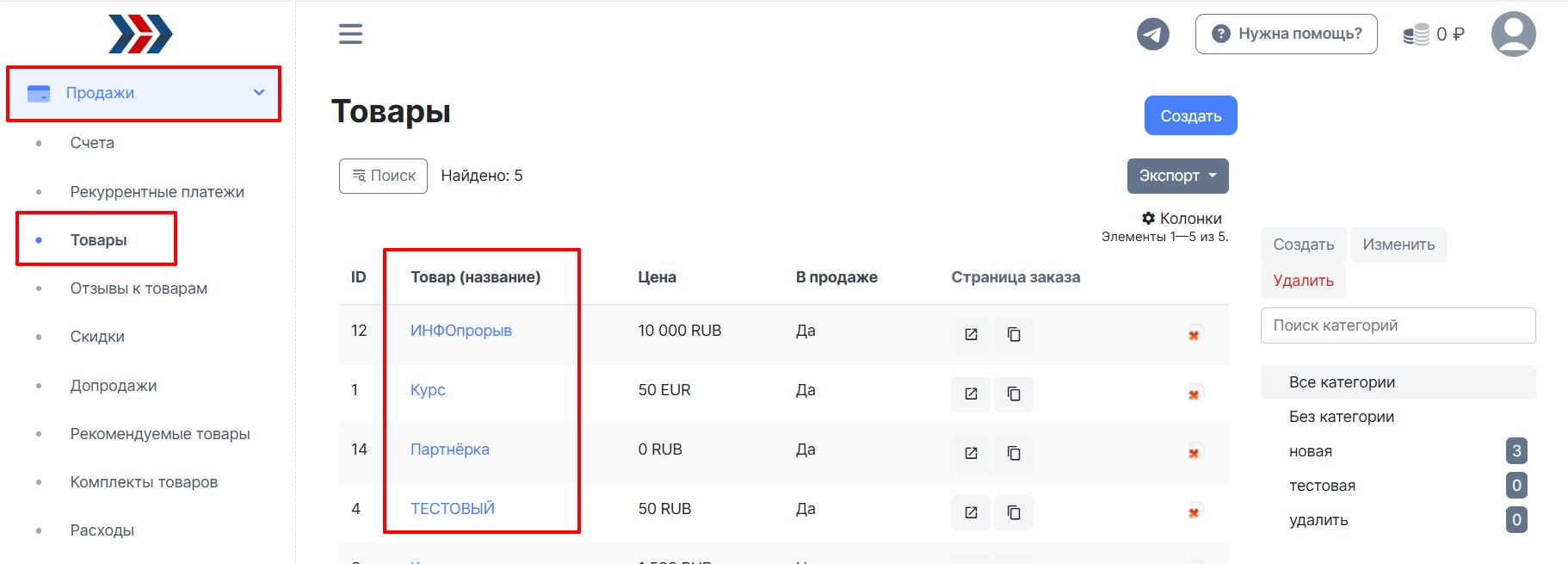Open order page for Партнёрка
This screenshot has width=1568, height=564.
point(971,453)
